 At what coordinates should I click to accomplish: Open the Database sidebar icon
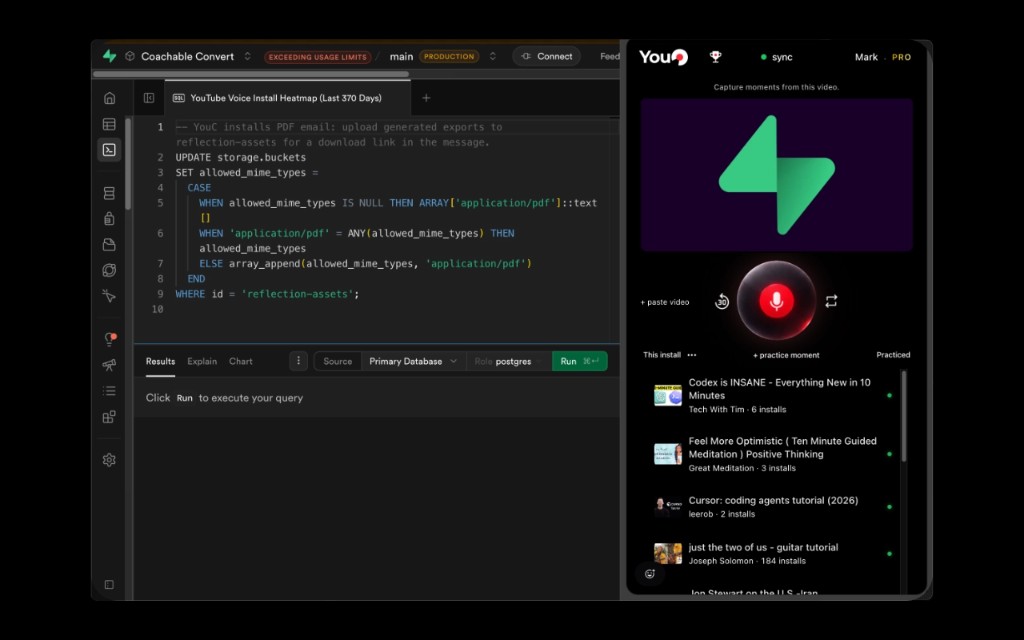tap(109, 193)
